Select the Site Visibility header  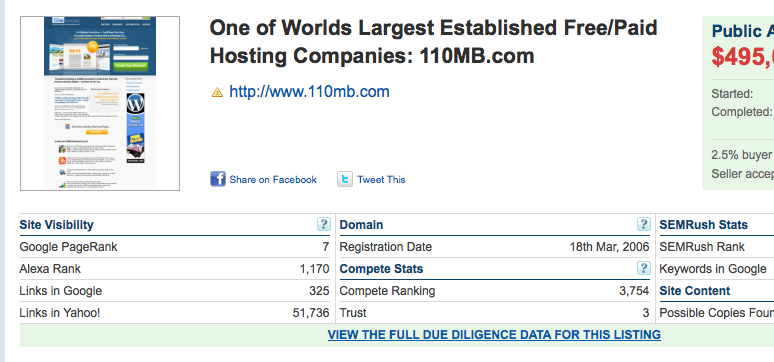56,225
